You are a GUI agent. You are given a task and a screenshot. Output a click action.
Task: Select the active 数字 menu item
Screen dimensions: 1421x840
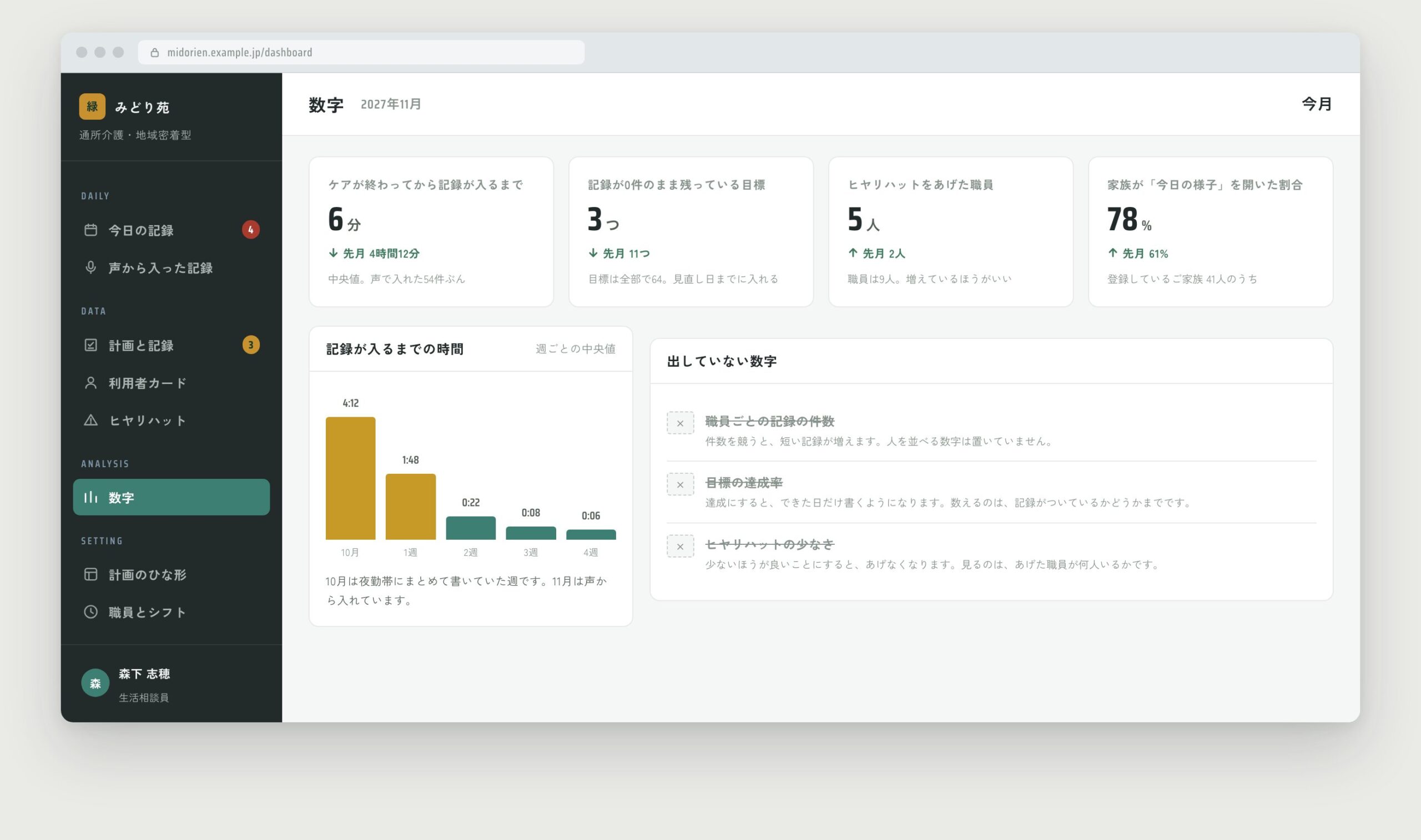tap(172, 497)
